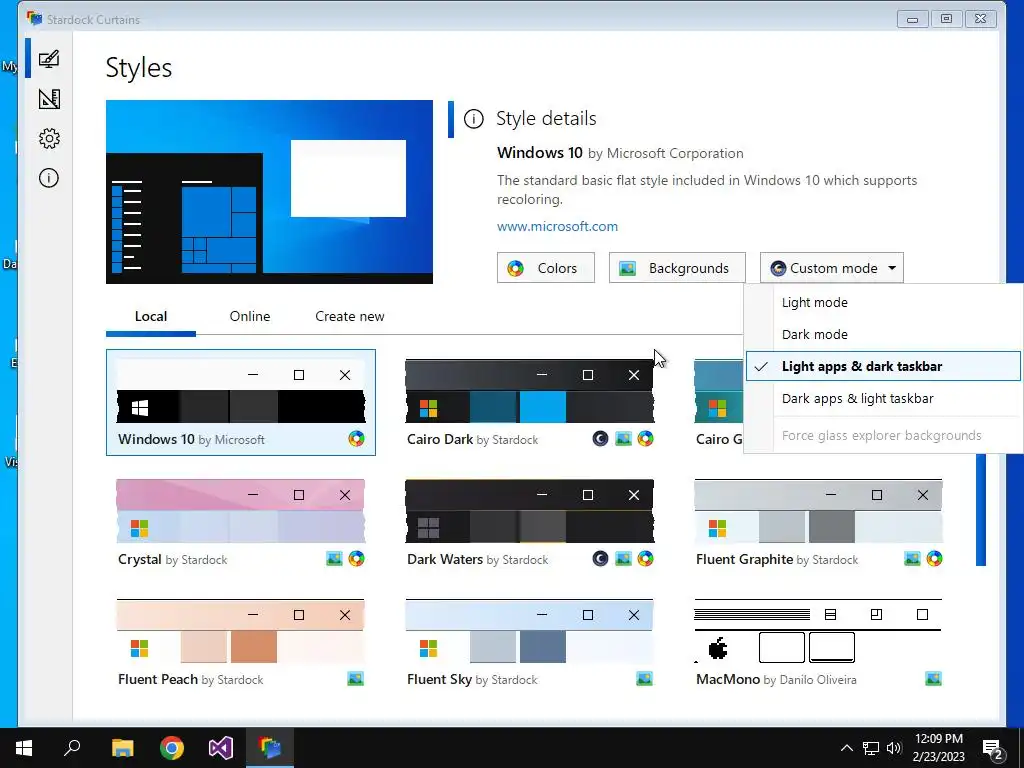Select the Fluent Sky style

(x=529, y=643)
